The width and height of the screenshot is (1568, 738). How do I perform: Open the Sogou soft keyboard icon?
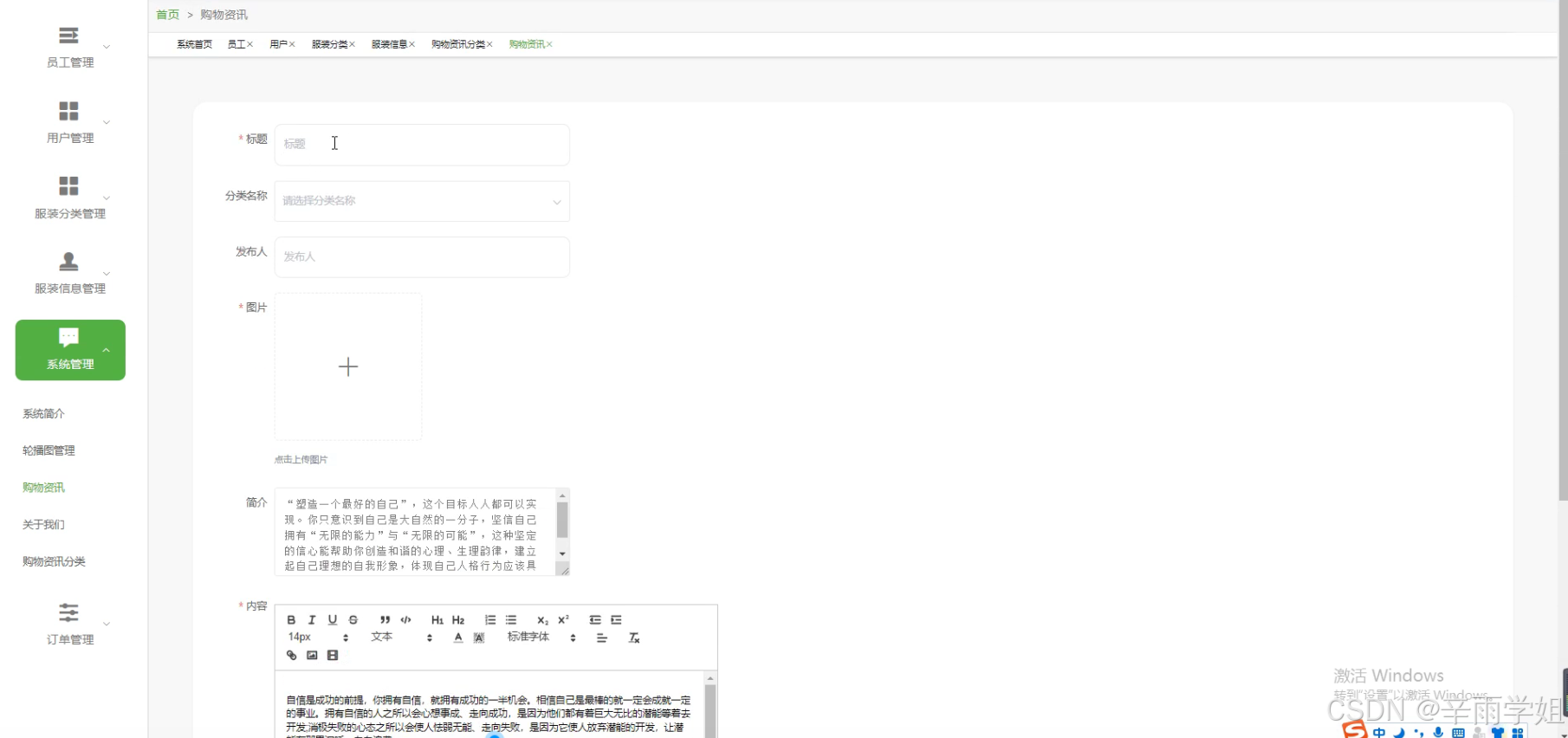coord(1458,733)
